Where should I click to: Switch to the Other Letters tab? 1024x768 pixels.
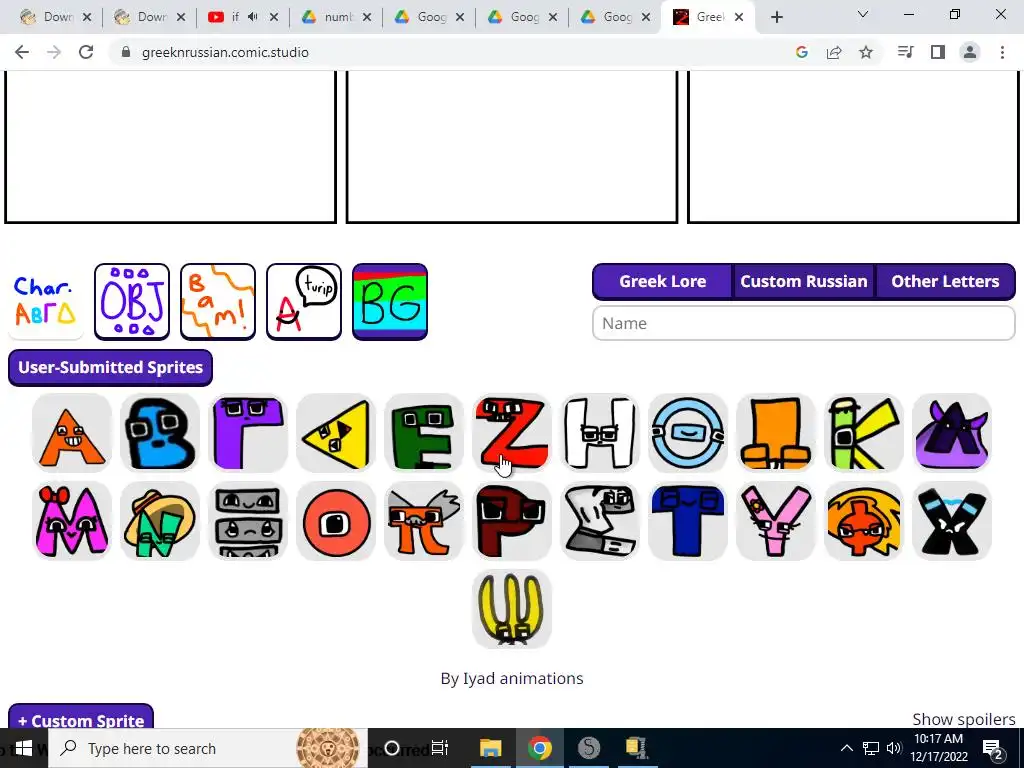tap(945, 281)
